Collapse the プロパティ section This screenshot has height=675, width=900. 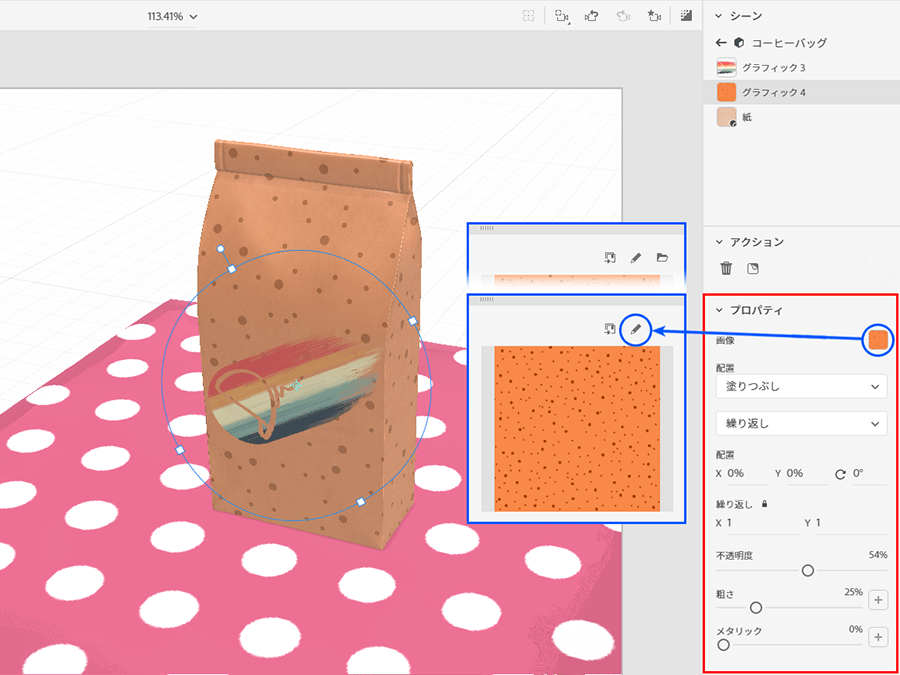(x=719, y=310)
